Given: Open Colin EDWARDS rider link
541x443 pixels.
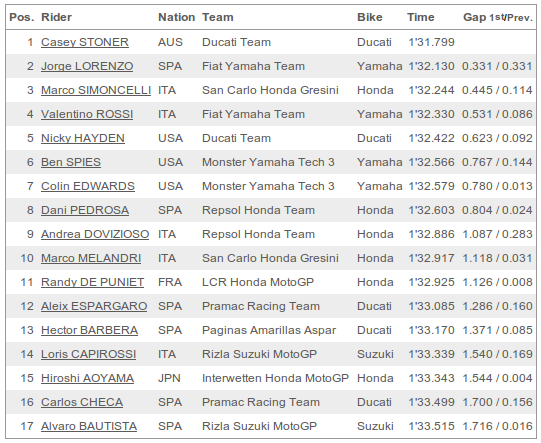Looking at the screenshot, I should click(88, 186).
